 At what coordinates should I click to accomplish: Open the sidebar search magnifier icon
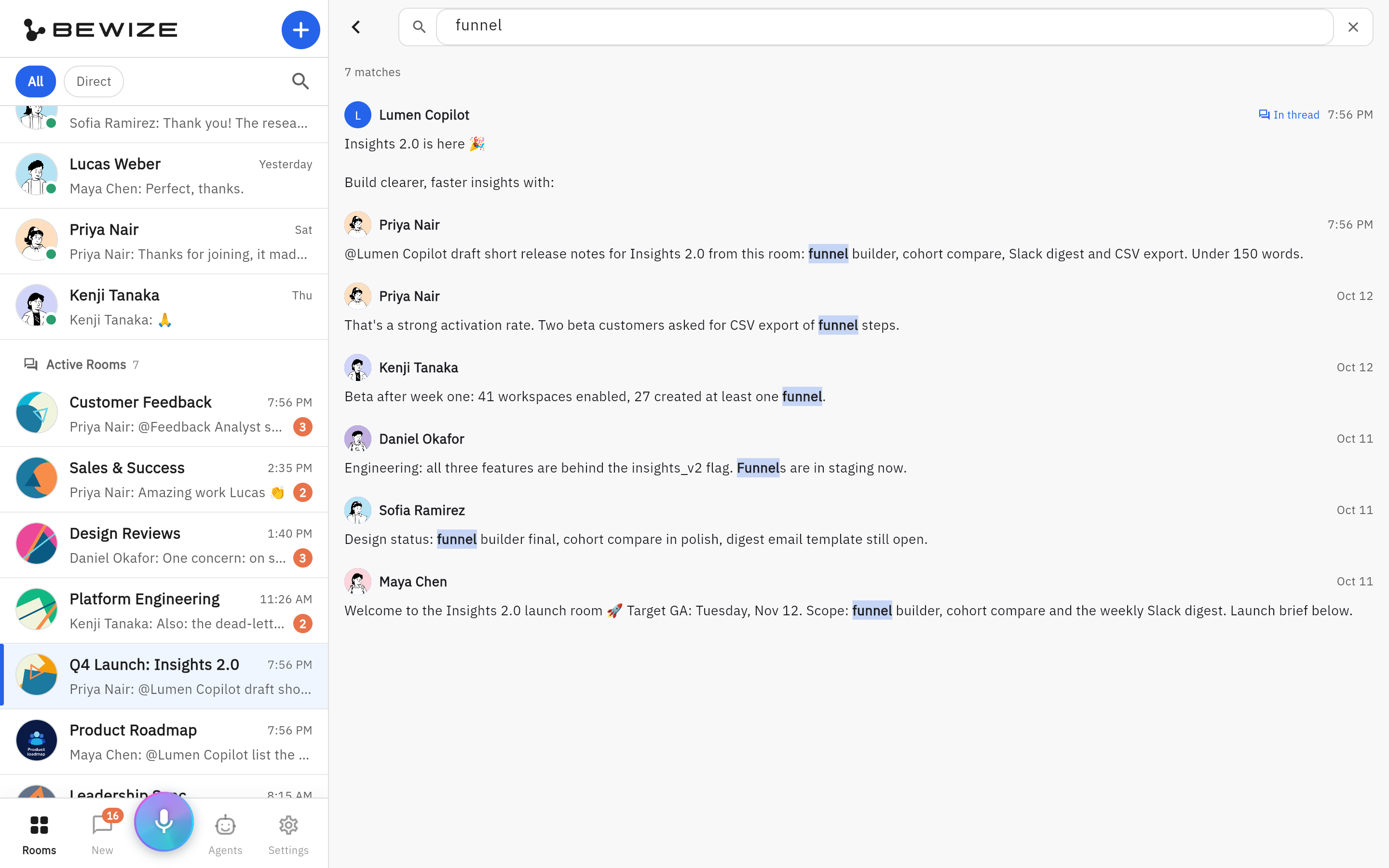point(300,81)
